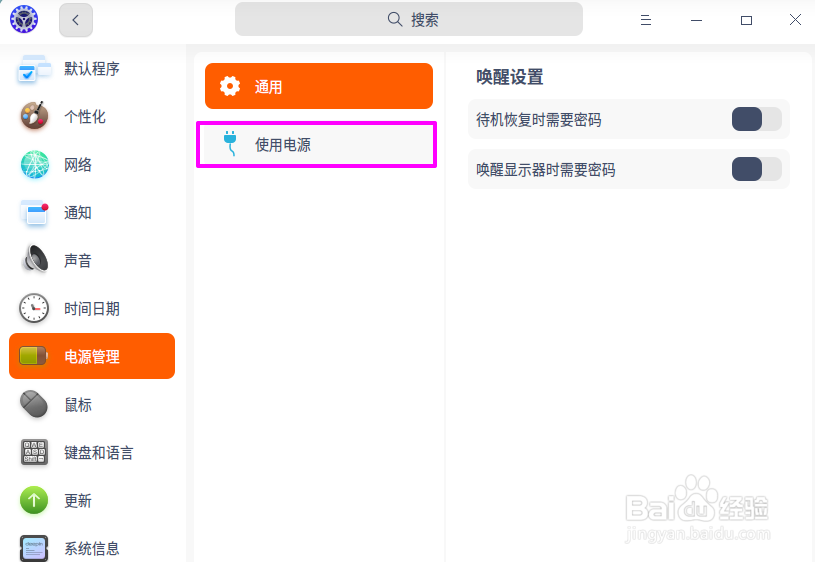
Task: Toggle 唤醒显示器时需要密码 switch
Action: tap(756, 169)
